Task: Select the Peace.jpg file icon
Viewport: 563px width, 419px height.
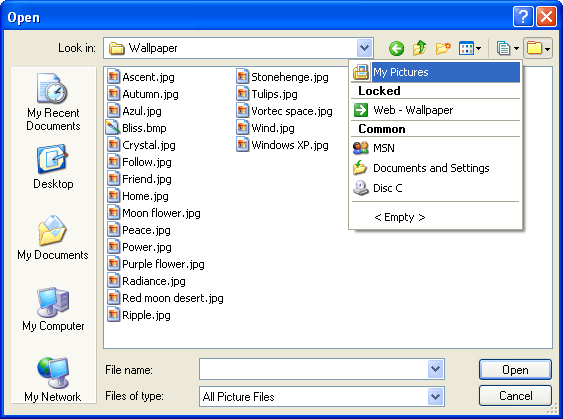Action: (113, 230)
